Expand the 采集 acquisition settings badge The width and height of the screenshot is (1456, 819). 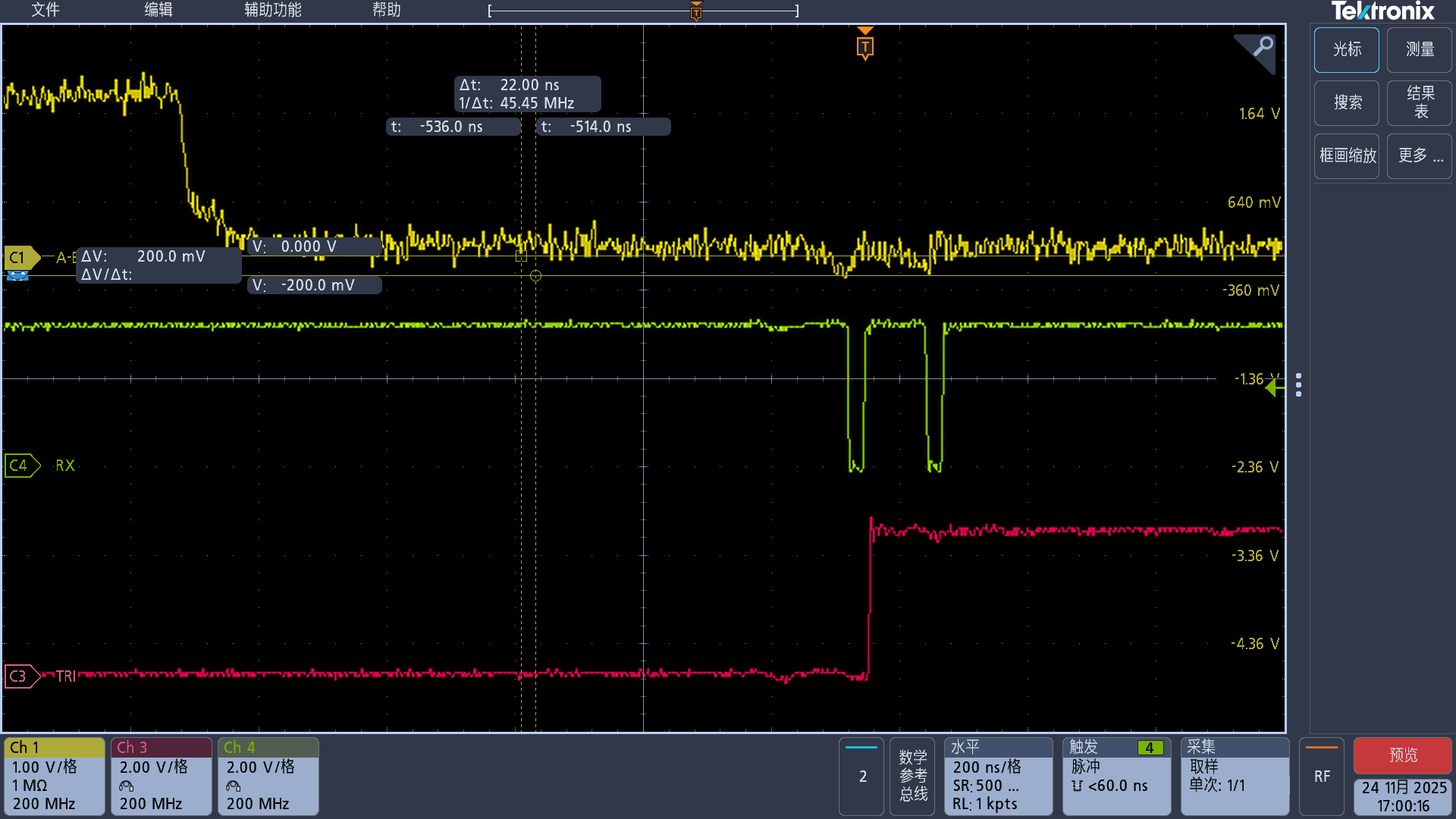[1234, 776]
